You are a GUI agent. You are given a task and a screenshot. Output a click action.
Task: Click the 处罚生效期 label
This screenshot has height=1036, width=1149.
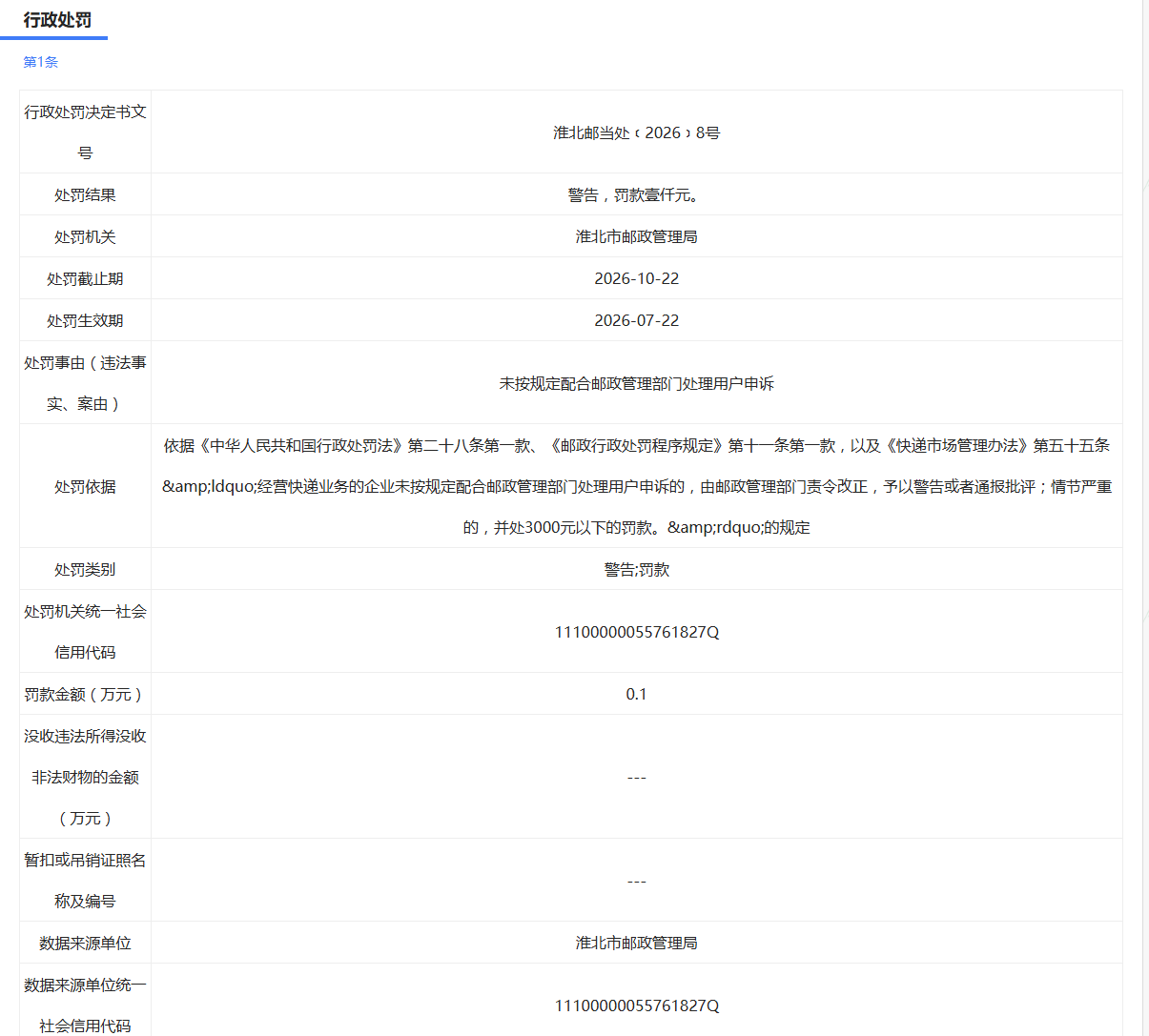pyautogui.click(x=85, y=320)
